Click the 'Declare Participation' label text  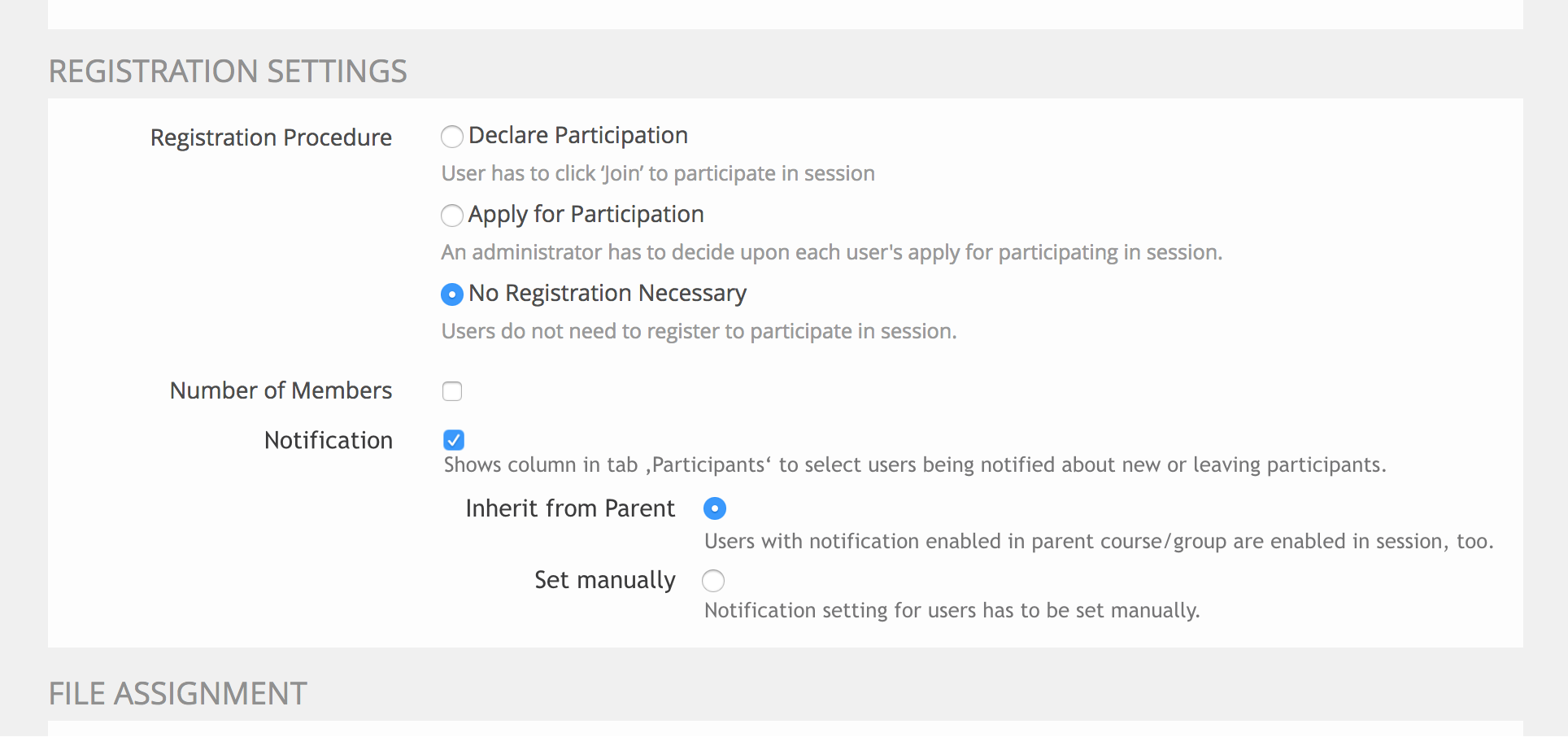pyautogui.click(x=577, y=136)
